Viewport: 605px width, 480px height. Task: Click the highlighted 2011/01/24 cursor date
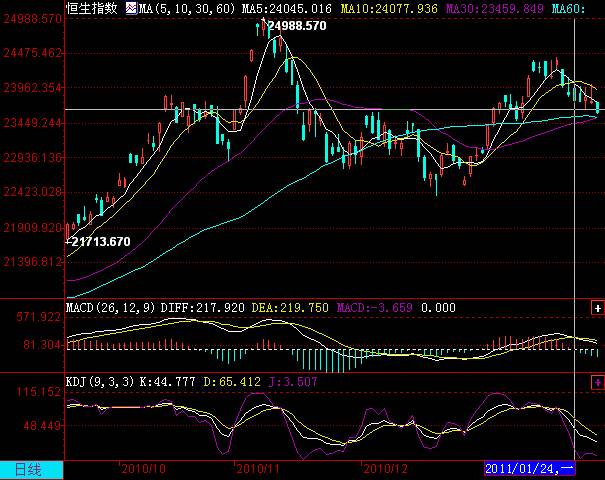coord(529,469)
